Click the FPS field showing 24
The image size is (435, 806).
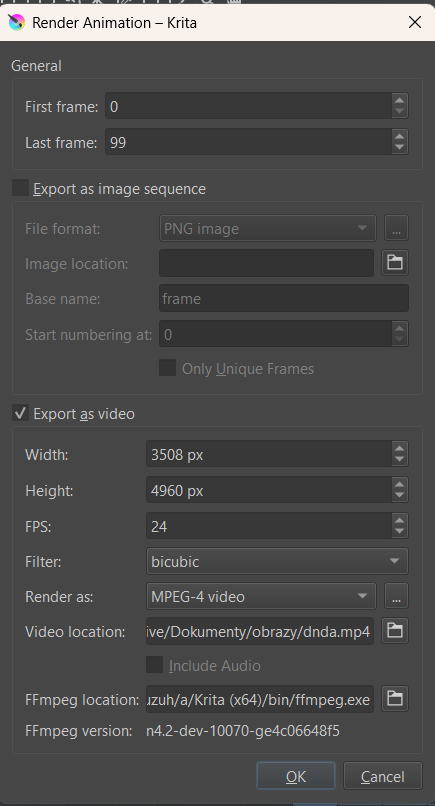pyautogui.click(x=269, y=526)
